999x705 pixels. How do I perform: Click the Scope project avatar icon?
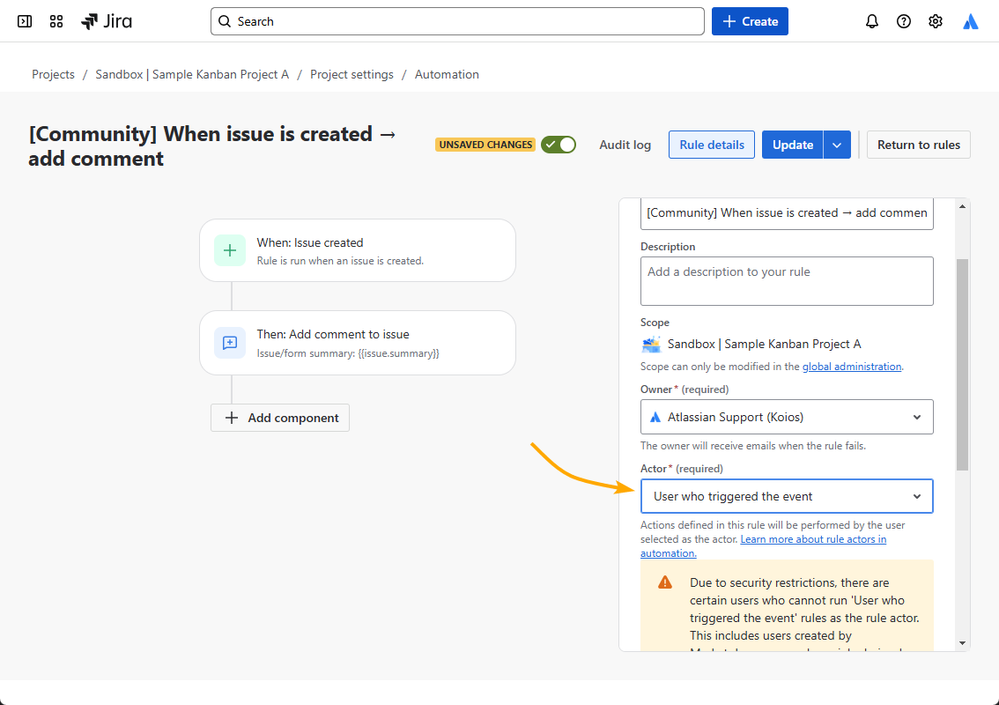click(651, 344)
